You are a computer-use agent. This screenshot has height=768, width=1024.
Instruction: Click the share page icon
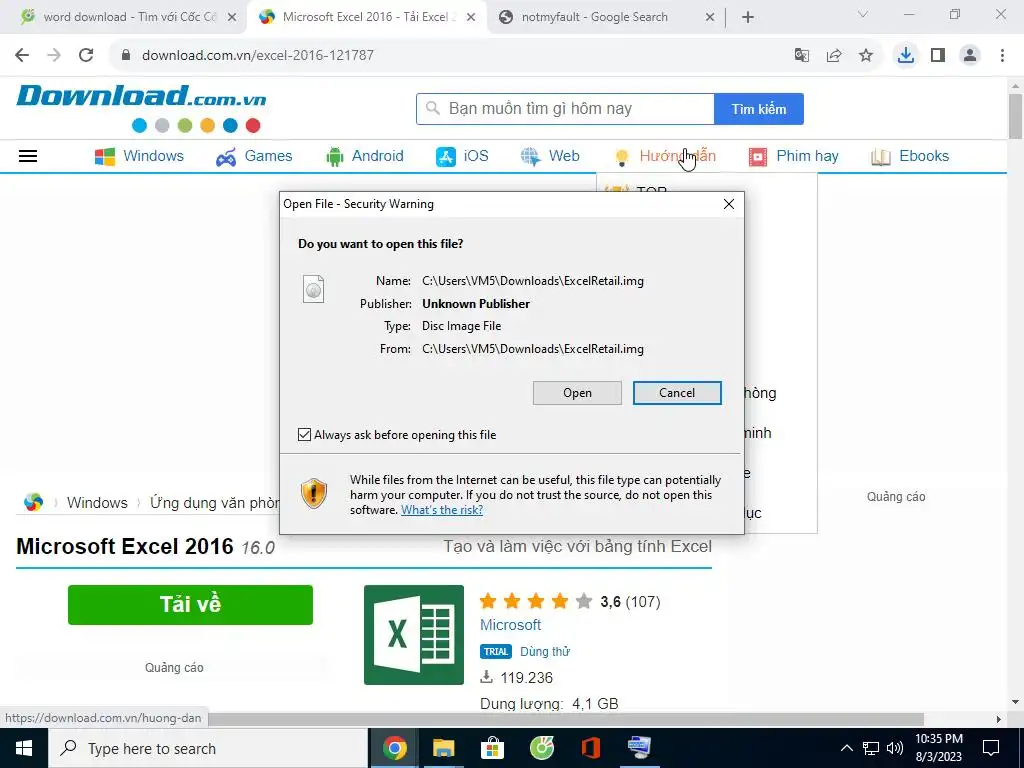[834, 56]
